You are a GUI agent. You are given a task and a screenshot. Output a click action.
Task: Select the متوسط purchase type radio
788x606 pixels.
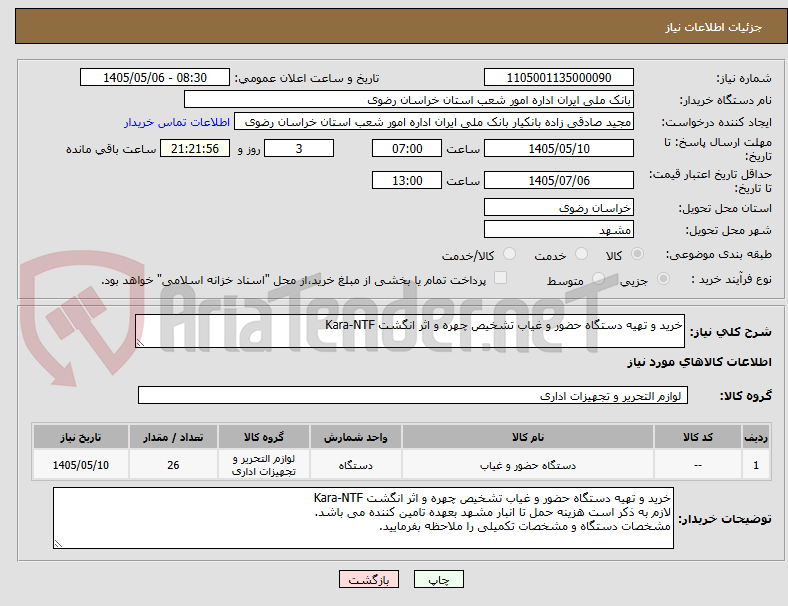click(598, 278)
